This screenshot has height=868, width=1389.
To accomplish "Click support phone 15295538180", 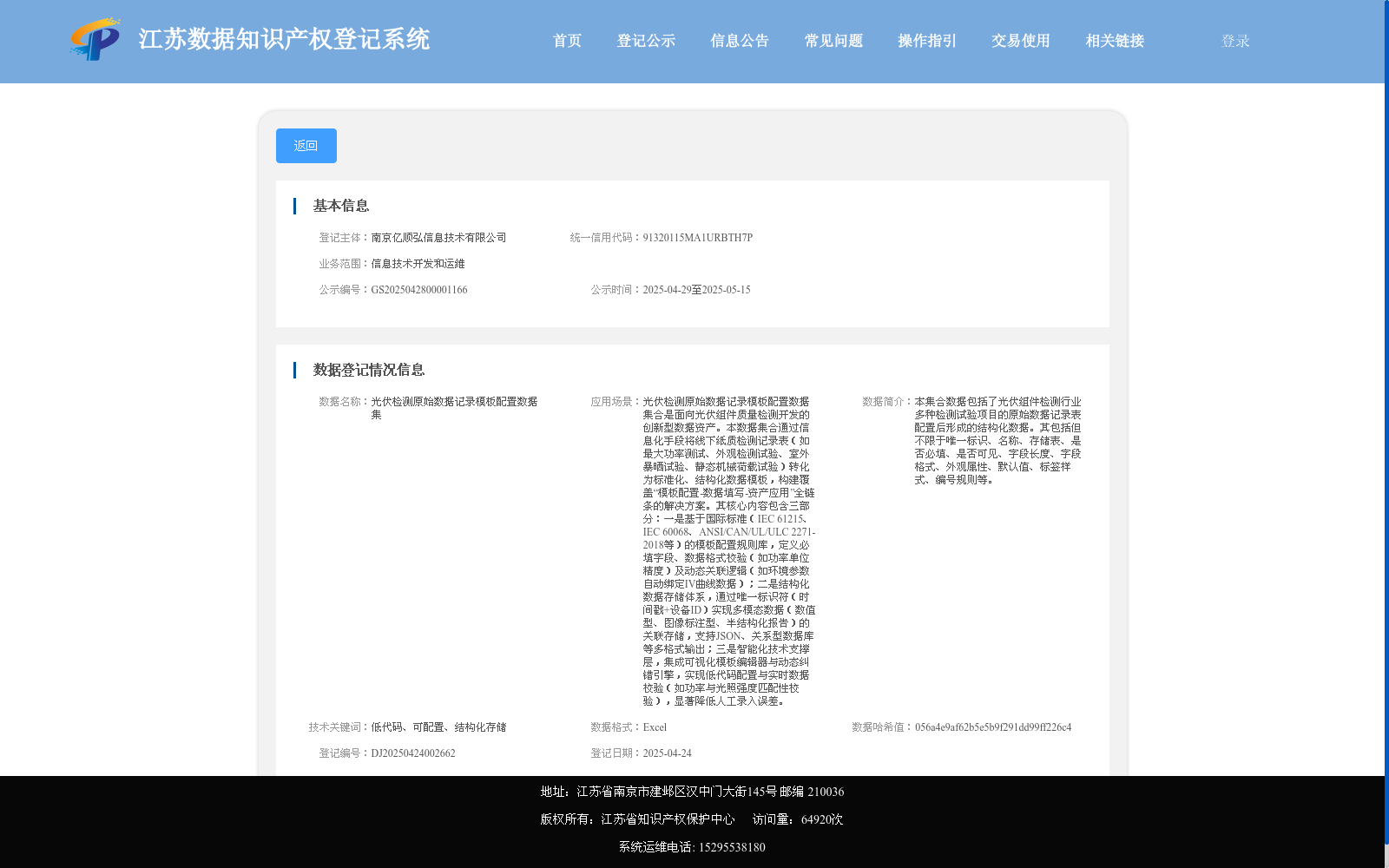I will coord(732,847).
